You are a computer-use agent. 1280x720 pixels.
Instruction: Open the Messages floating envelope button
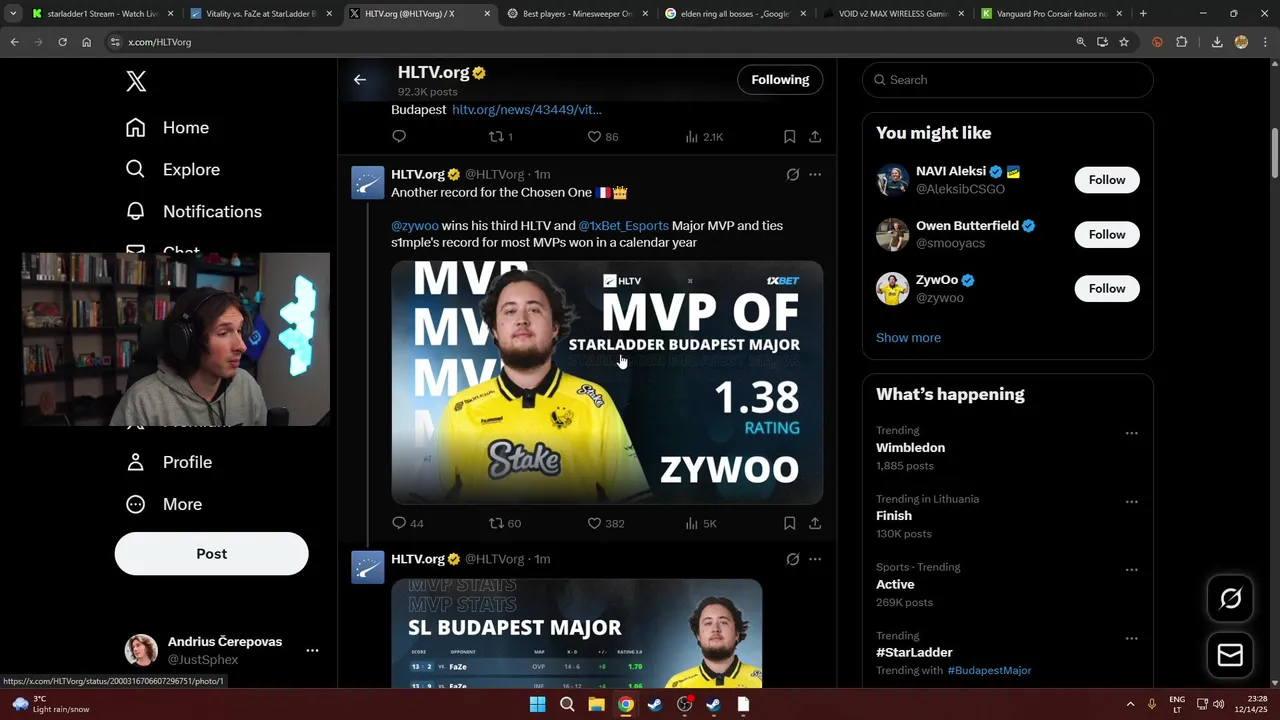point(1230,655)
